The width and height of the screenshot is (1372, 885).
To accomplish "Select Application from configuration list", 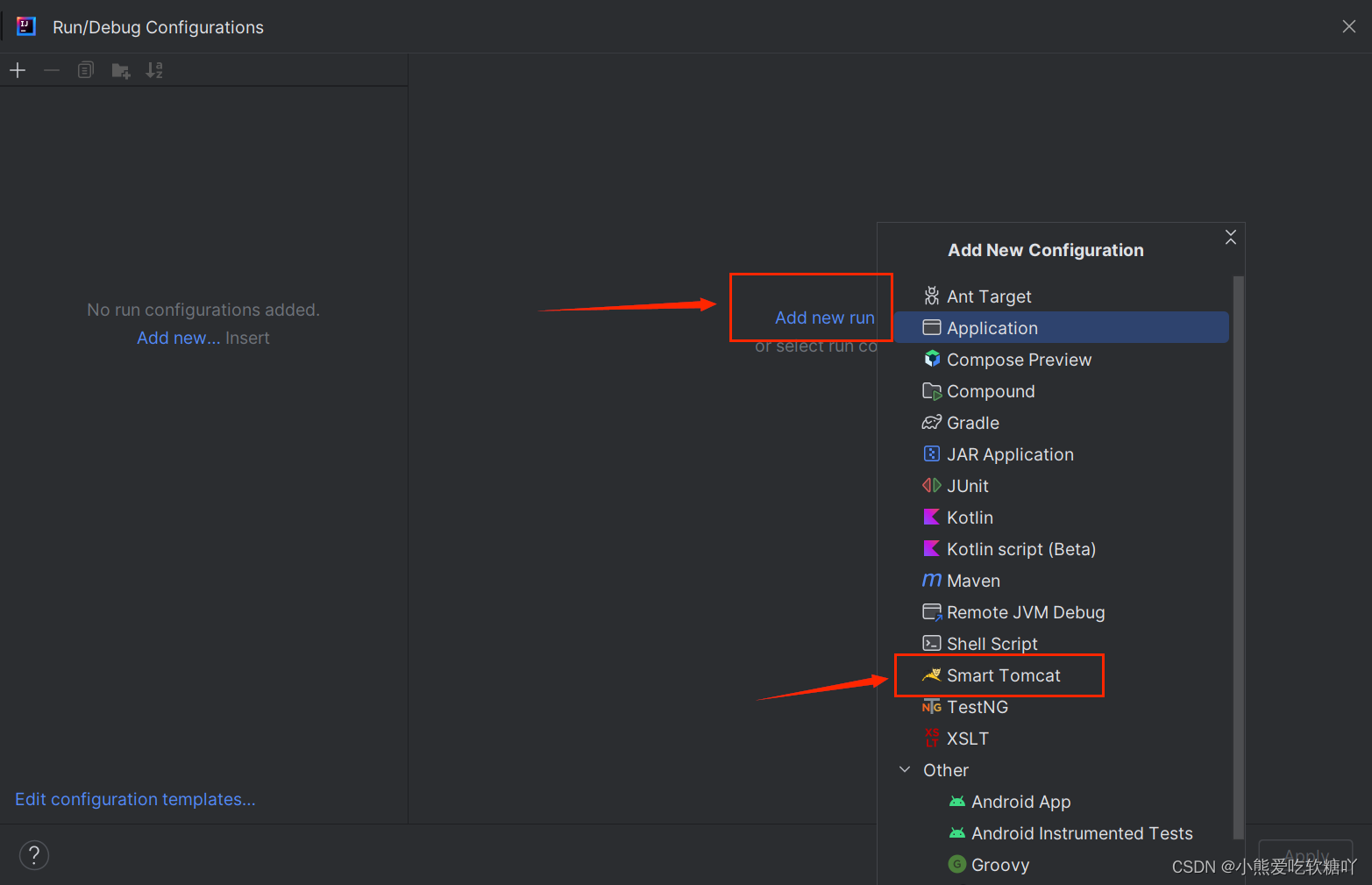I will [x=1062, y=328].
